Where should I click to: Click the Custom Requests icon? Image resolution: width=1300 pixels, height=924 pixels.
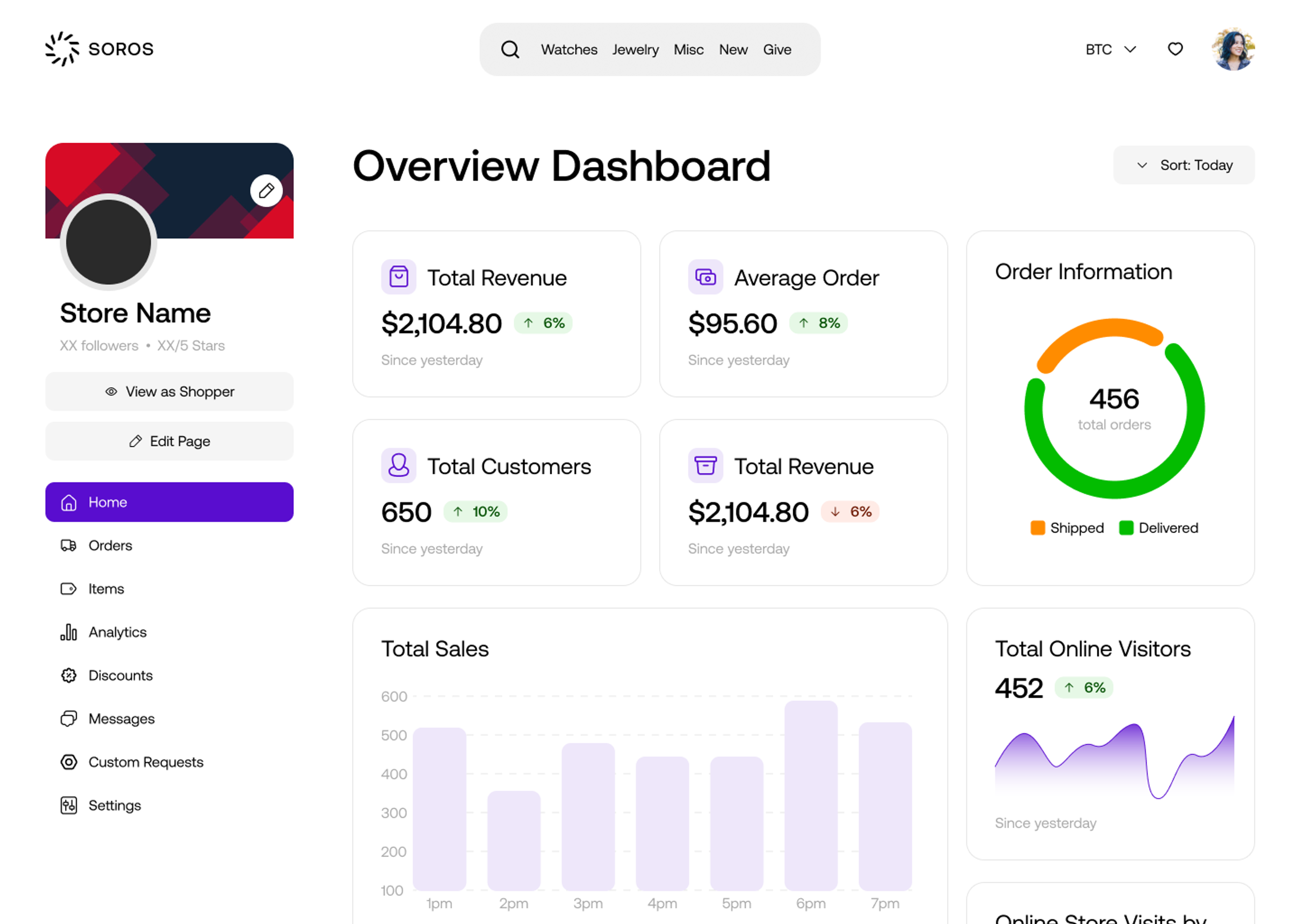(x=68, y=762)
